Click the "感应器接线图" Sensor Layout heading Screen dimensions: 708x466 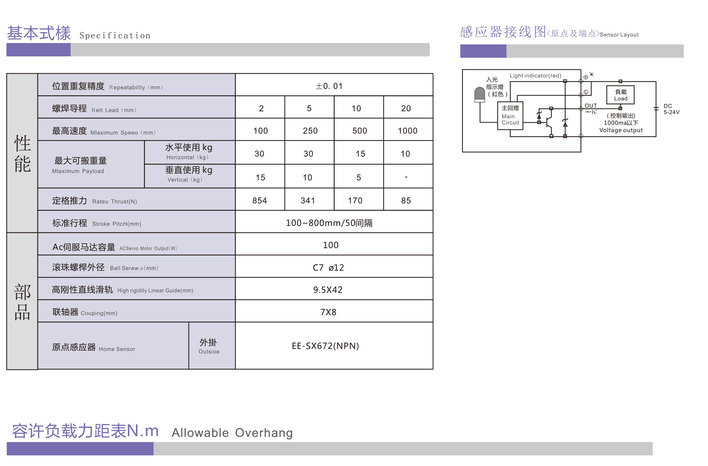tap(549, 33)
